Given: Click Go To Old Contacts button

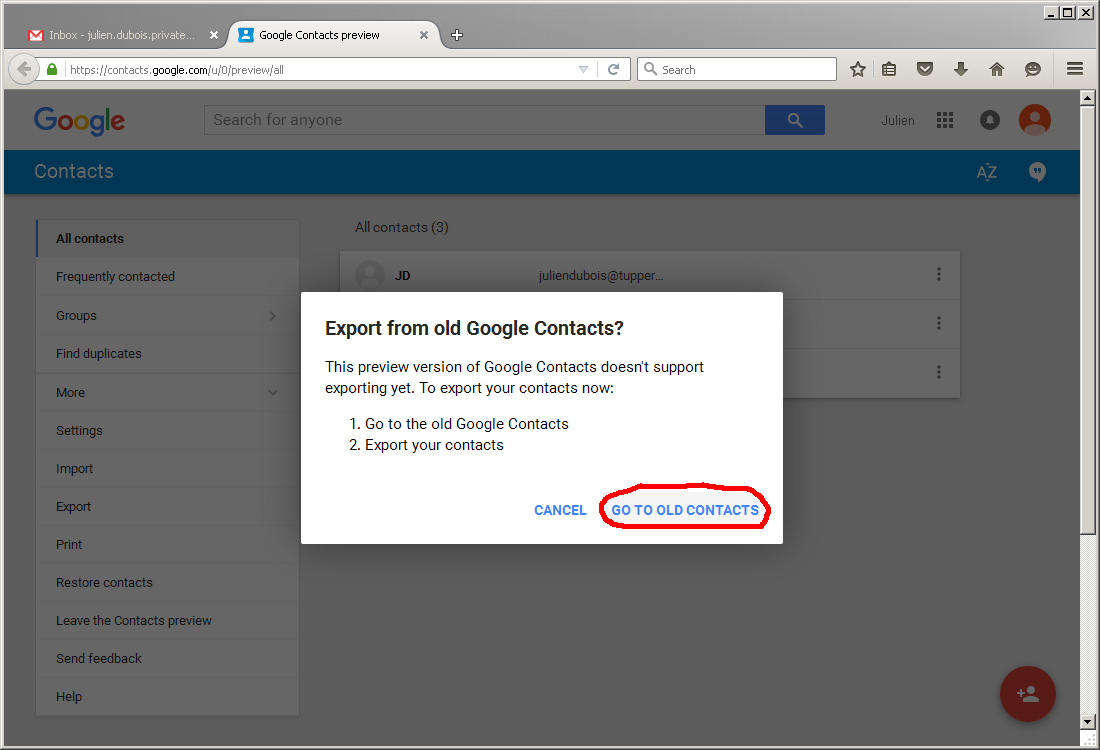Looking at the screenshot, I should point(685,510).
